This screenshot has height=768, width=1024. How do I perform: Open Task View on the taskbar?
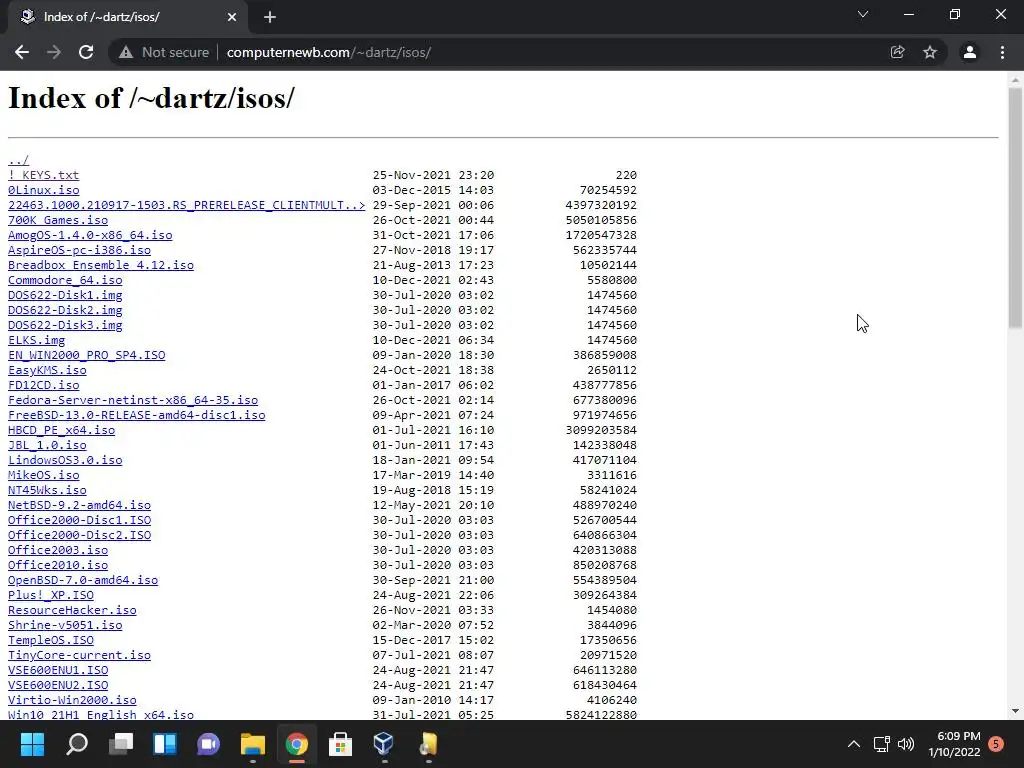click(x=121, y=744)
